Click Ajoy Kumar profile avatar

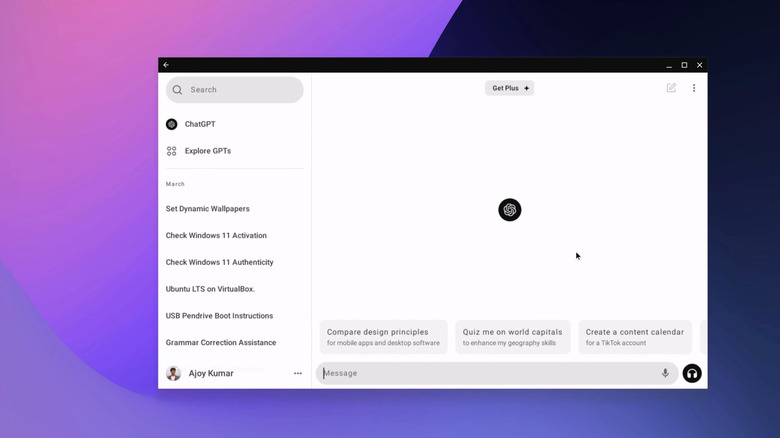[173, 373]
